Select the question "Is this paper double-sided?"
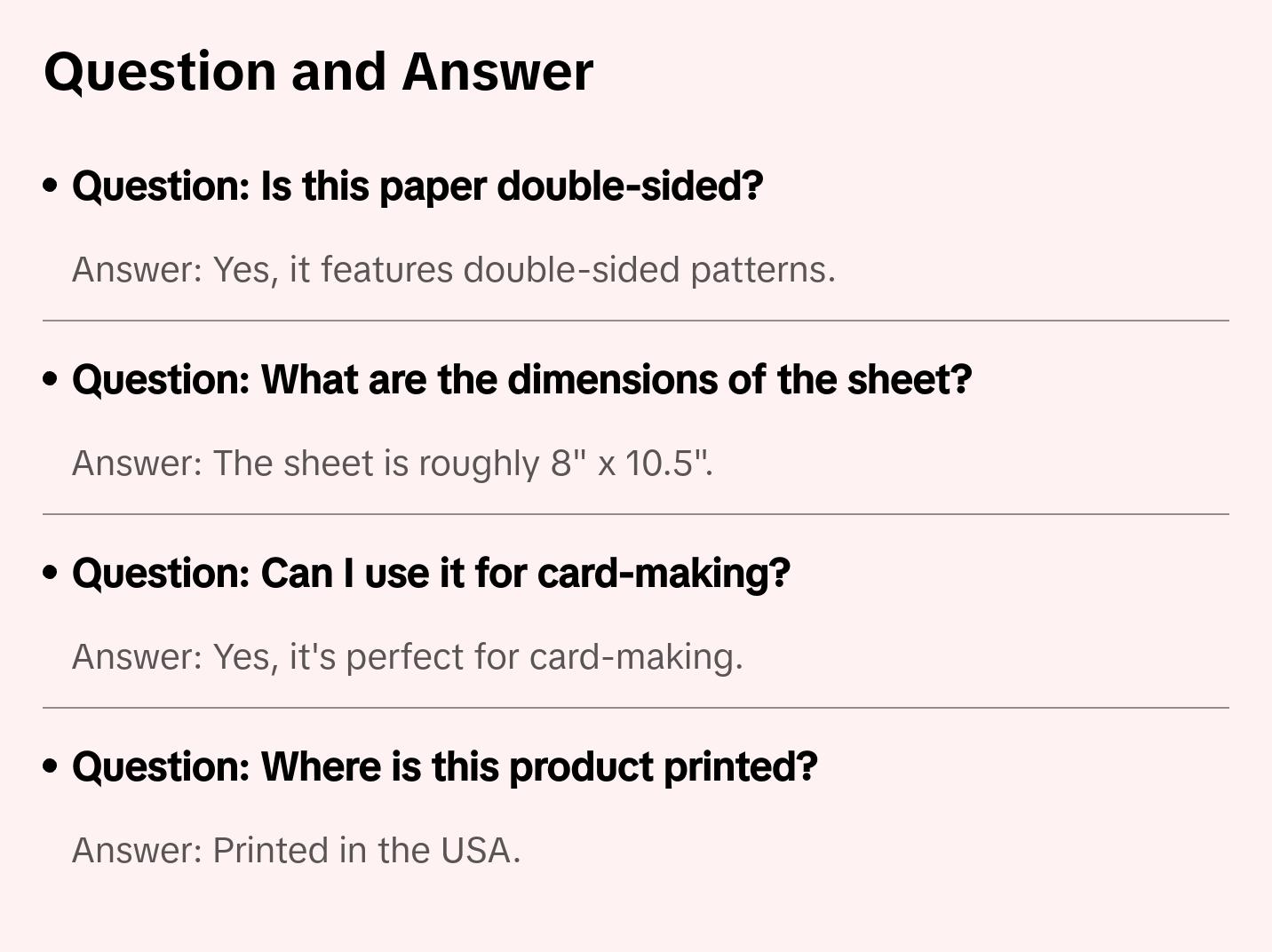The image size is (1272, 952). point(417,186)
